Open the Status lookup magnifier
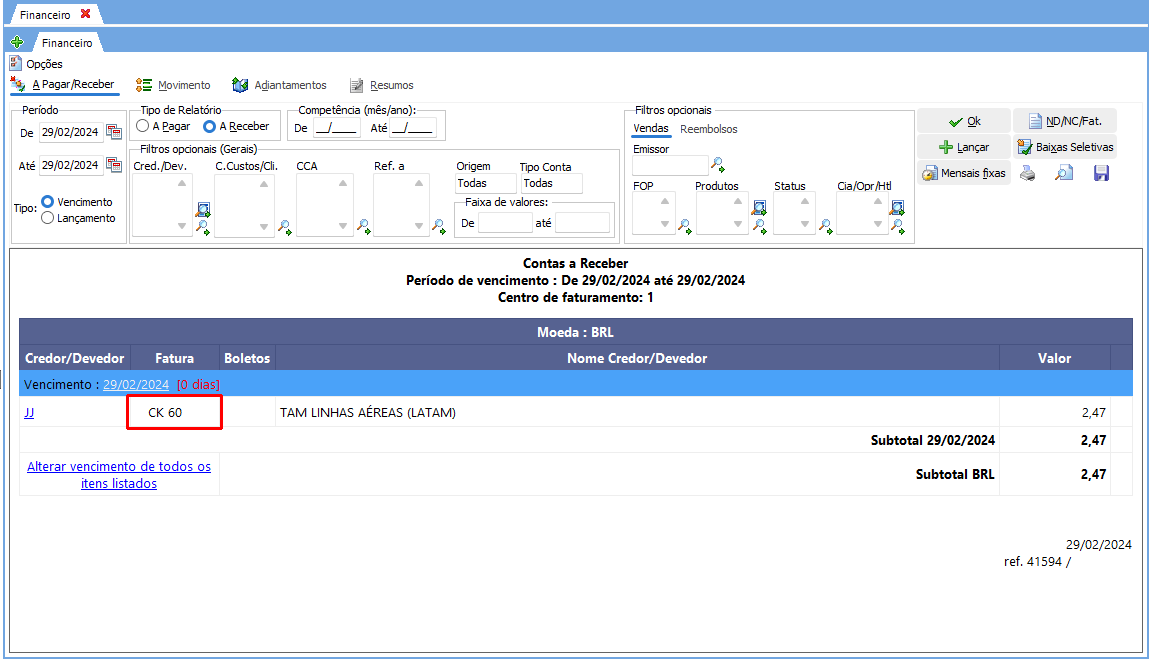Image resolution: width=1151 pixels, height=664 pixels. 826,227
